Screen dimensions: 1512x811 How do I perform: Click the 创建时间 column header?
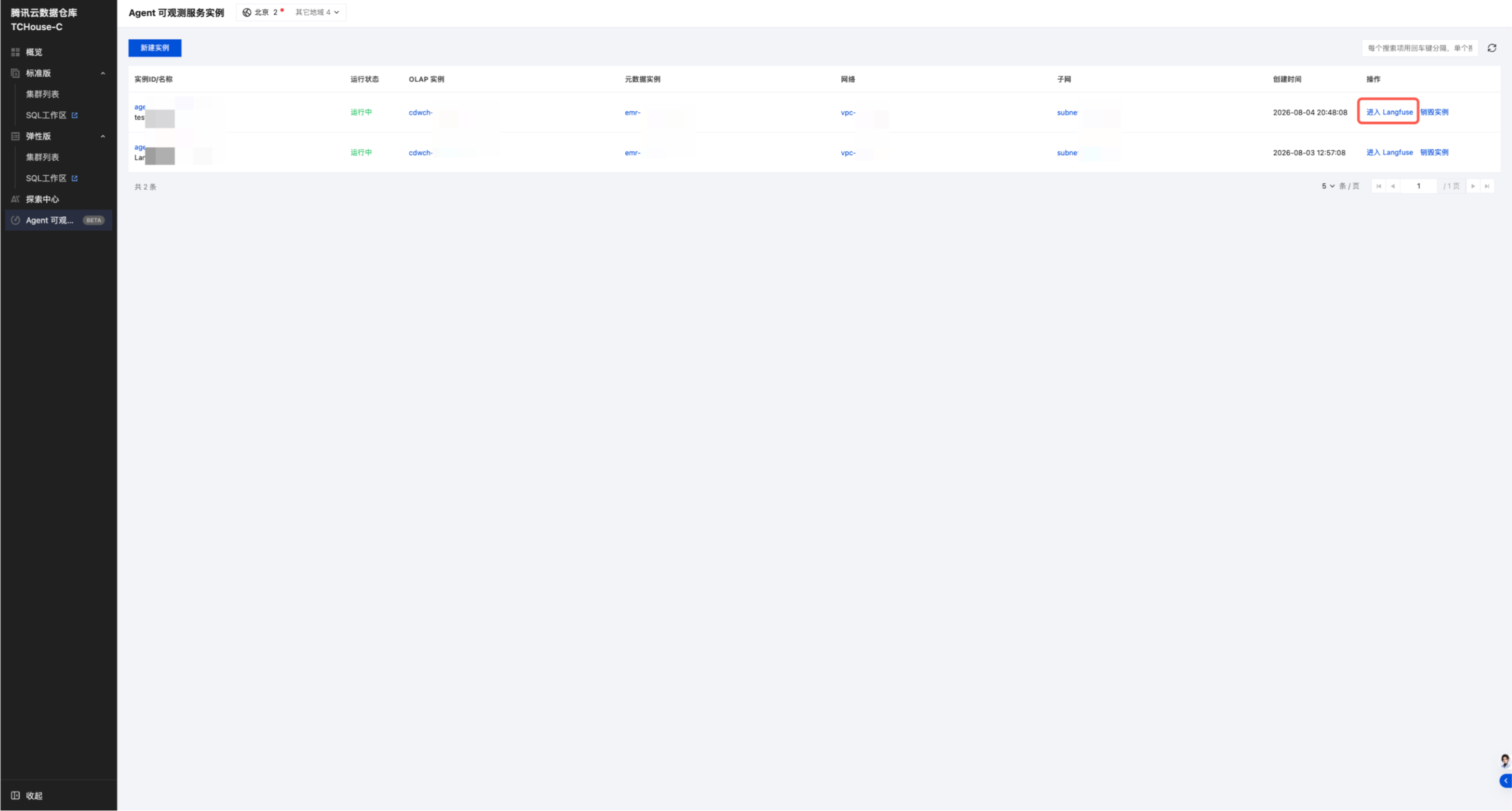click(x=1287, y=79)
